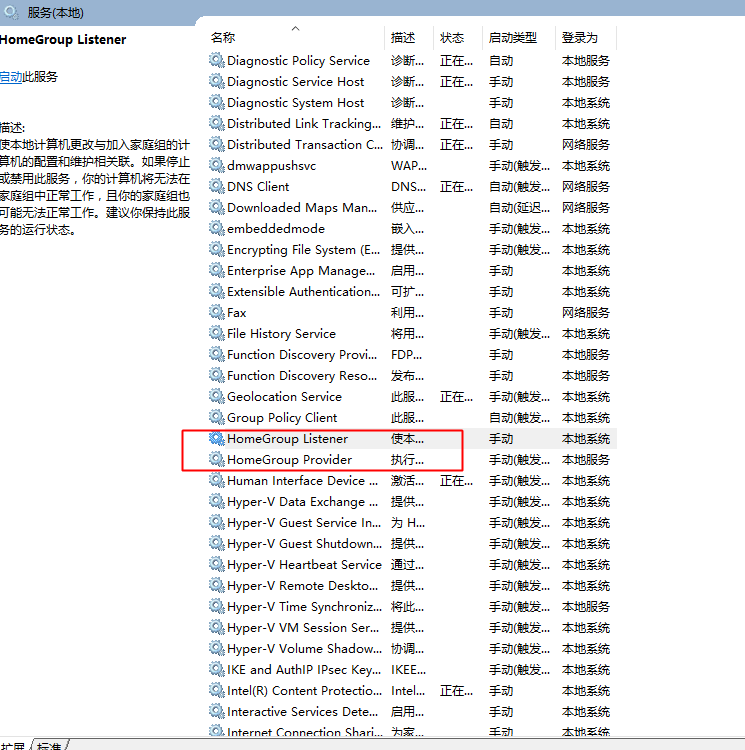Click the gear icon of Hyper-V Data Exchange
745x750 pixels.
click(x=217, y=502)
